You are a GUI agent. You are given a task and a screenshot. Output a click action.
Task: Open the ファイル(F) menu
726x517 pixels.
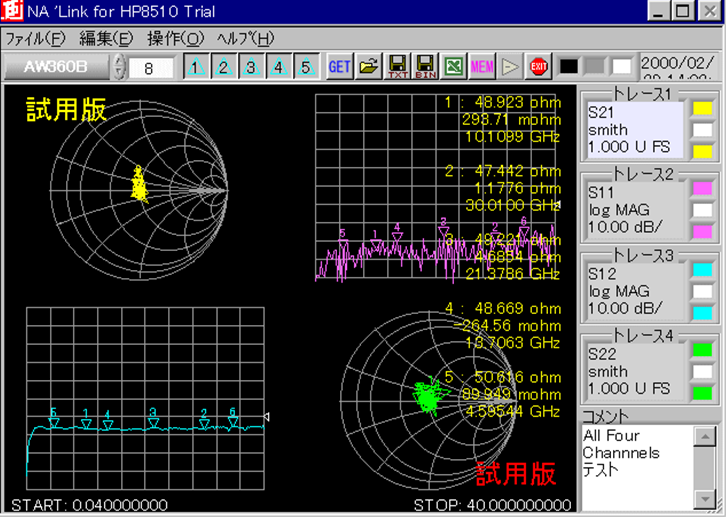pyautogui.click(x=35, y=38)
